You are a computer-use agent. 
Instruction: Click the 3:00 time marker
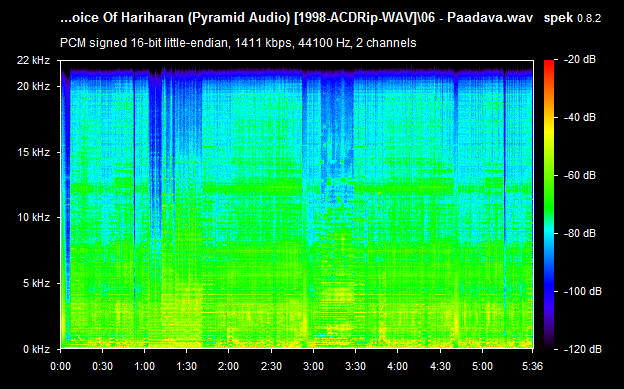[313, 366]
